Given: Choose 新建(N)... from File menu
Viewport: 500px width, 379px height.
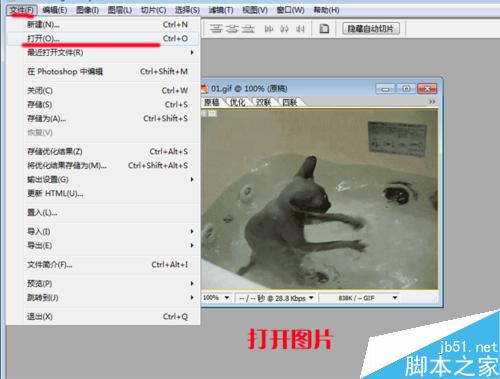Looking at the screenshot, I should (103, 24).
